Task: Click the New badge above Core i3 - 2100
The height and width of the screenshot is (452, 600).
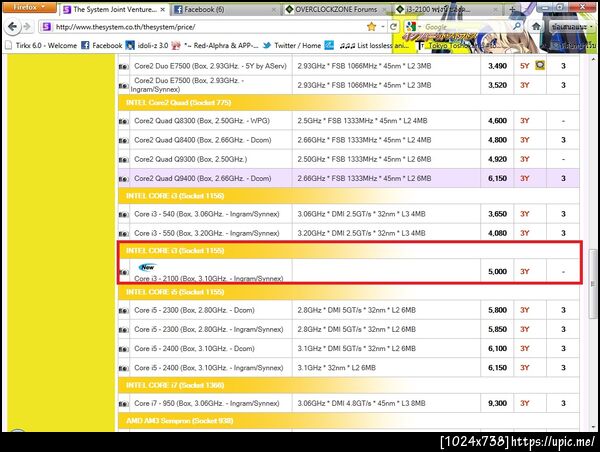Action: click(147, 267)
